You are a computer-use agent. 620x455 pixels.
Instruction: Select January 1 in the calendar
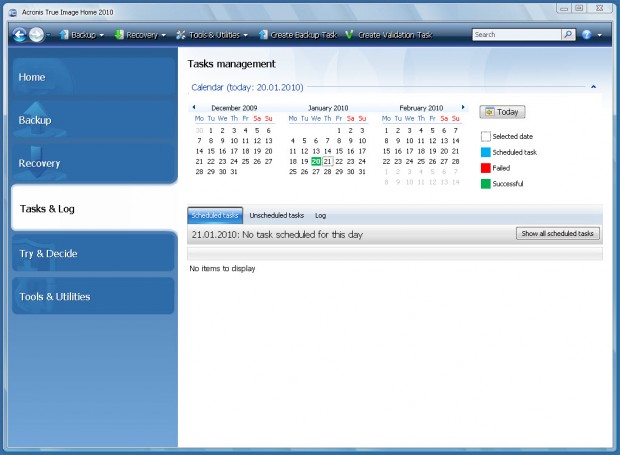[339, 130]
